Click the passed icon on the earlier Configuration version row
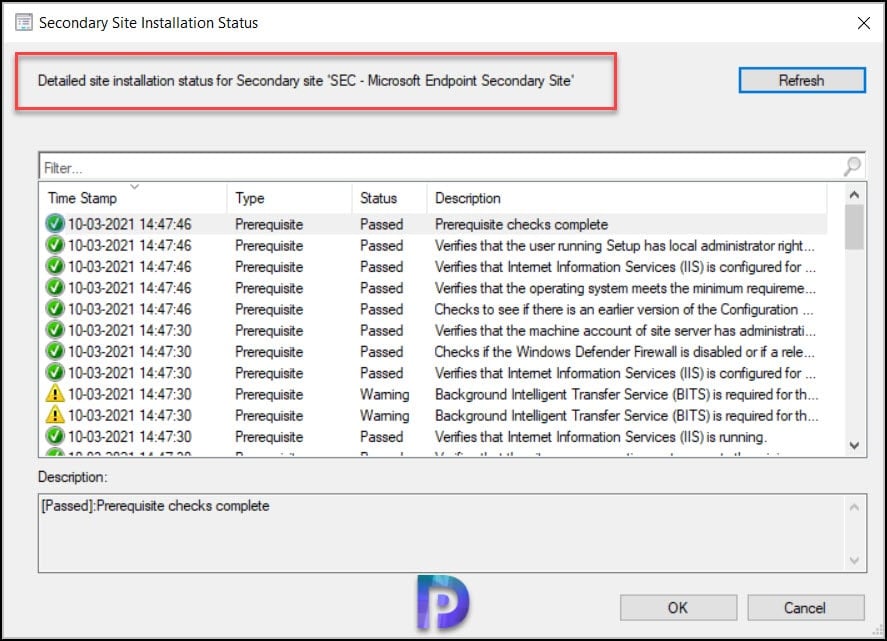 (55, 309)
